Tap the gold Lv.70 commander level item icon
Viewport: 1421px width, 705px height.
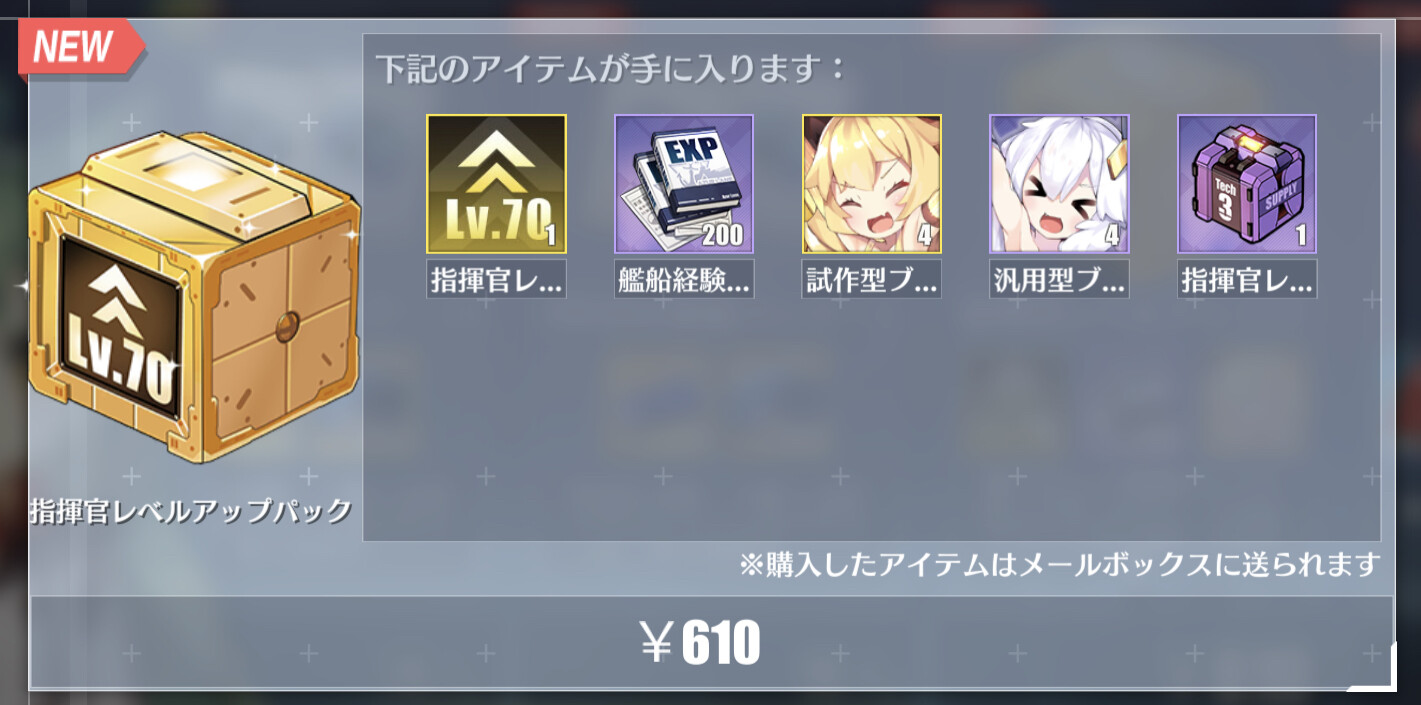click(496, 184)
